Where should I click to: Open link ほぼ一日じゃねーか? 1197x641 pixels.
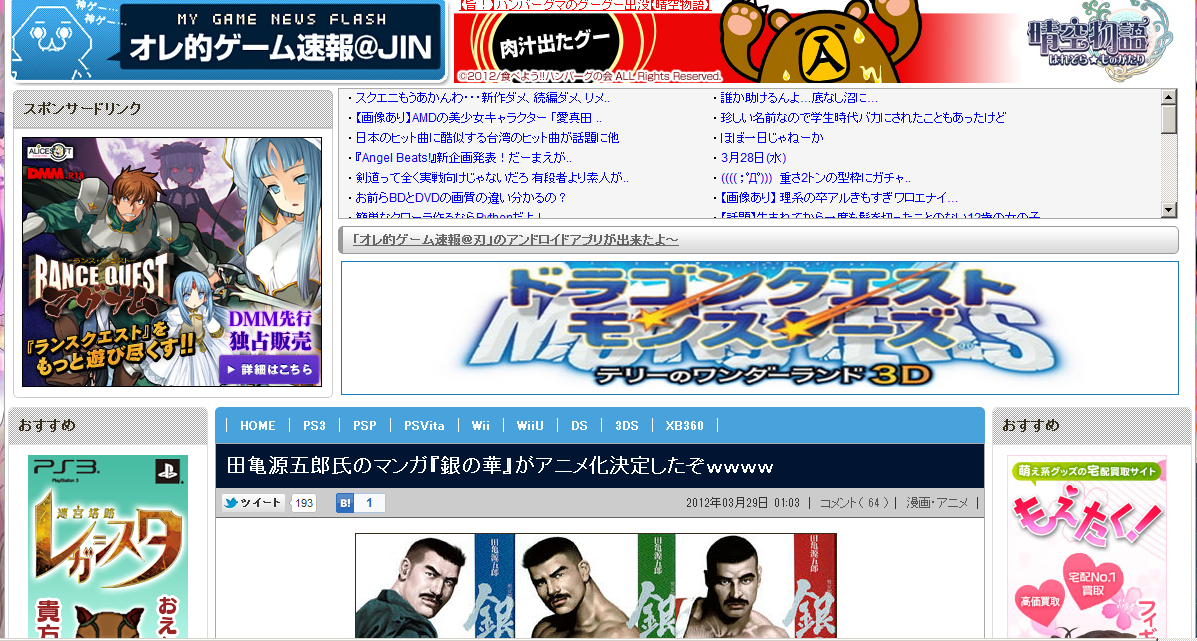[x=772, y=137]
